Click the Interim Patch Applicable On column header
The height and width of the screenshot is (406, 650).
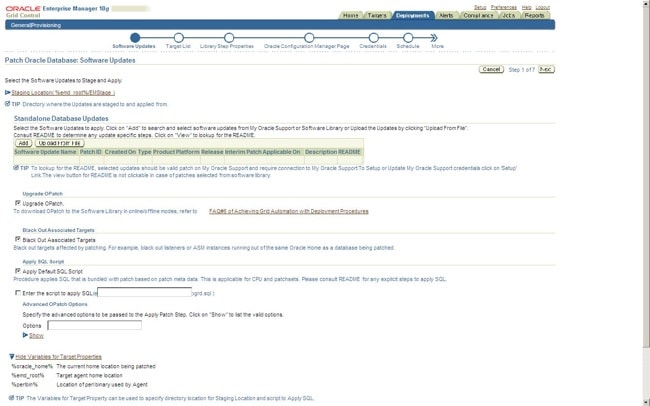point(263,152)
